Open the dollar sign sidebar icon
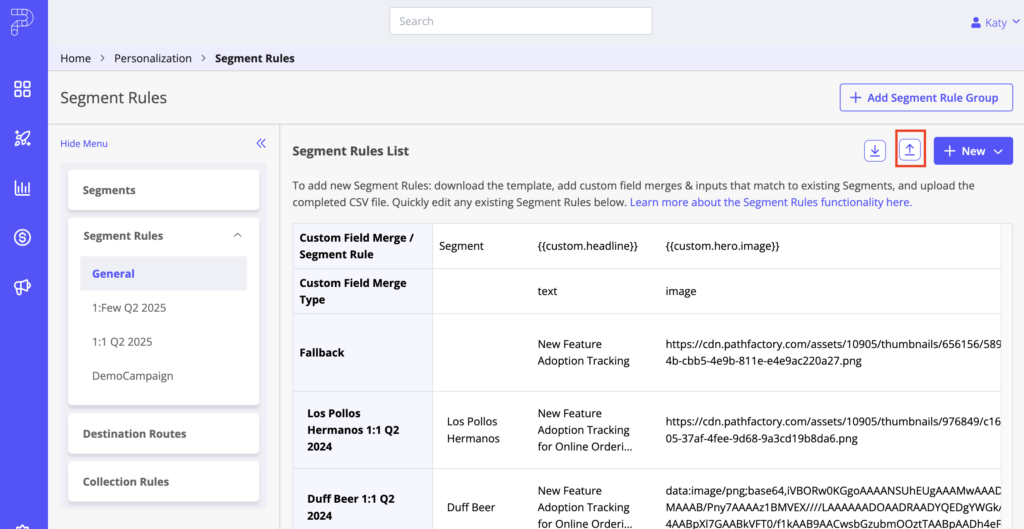The width and height of the screenshot is (1024, 529). [23, 238]
